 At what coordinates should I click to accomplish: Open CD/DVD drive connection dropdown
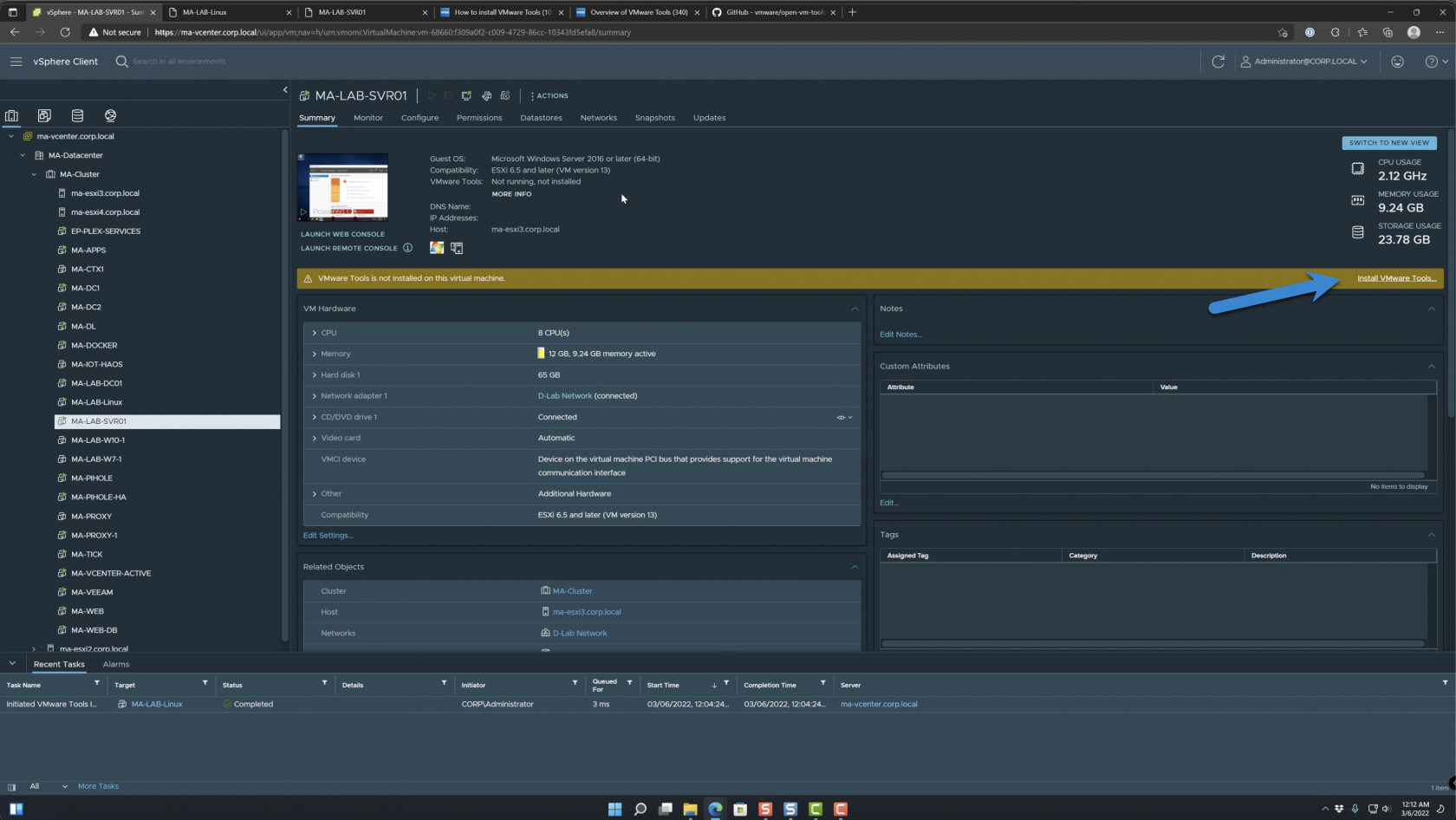(845, 417)
